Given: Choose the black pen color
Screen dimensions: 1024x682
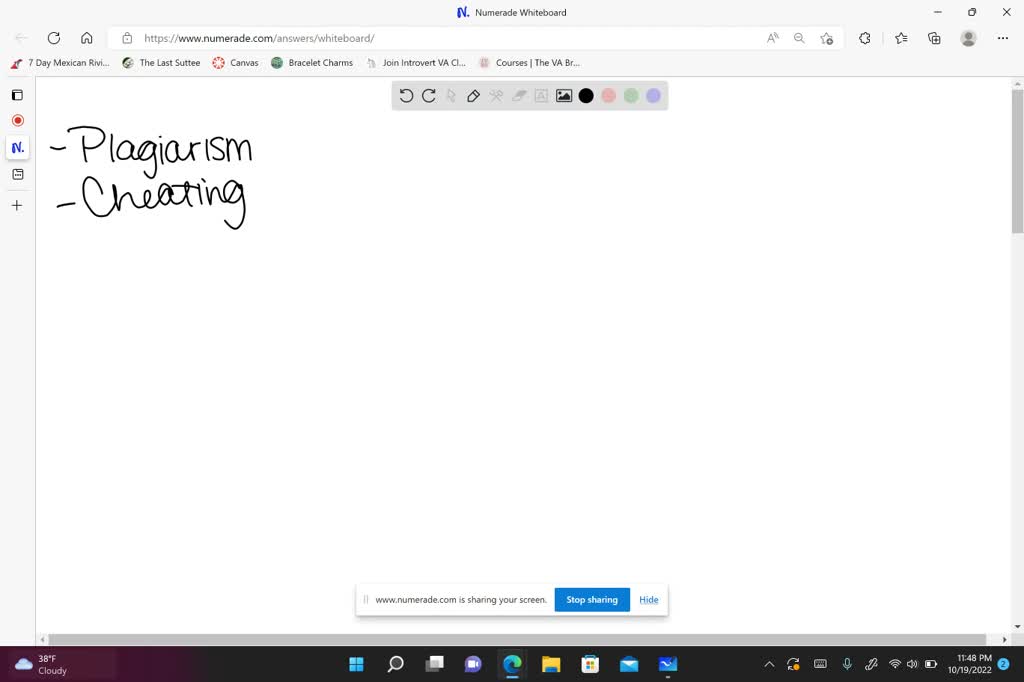Looking at the screenshot, I should coord(586,96).
